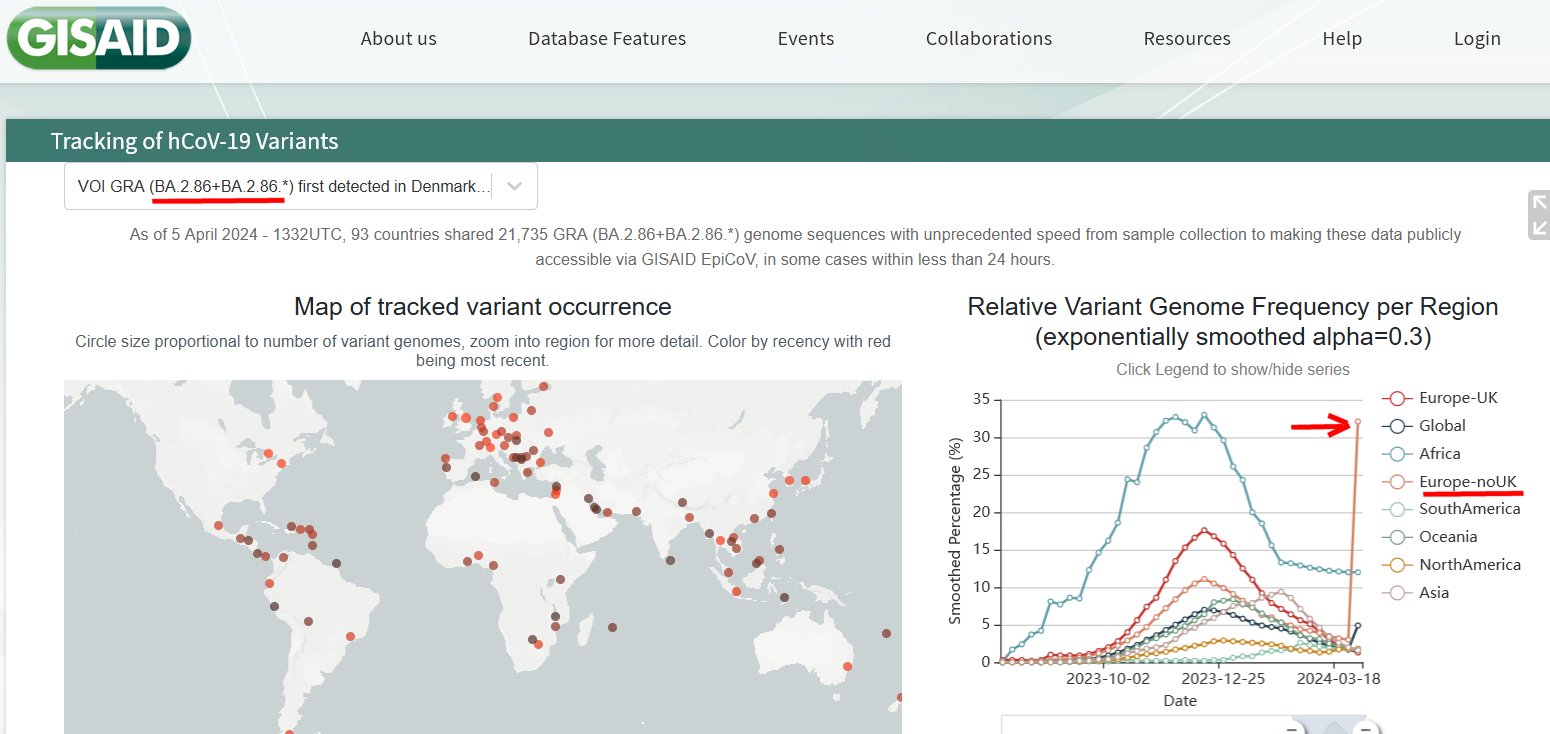Open the Database Features menu

pos(607,39)
